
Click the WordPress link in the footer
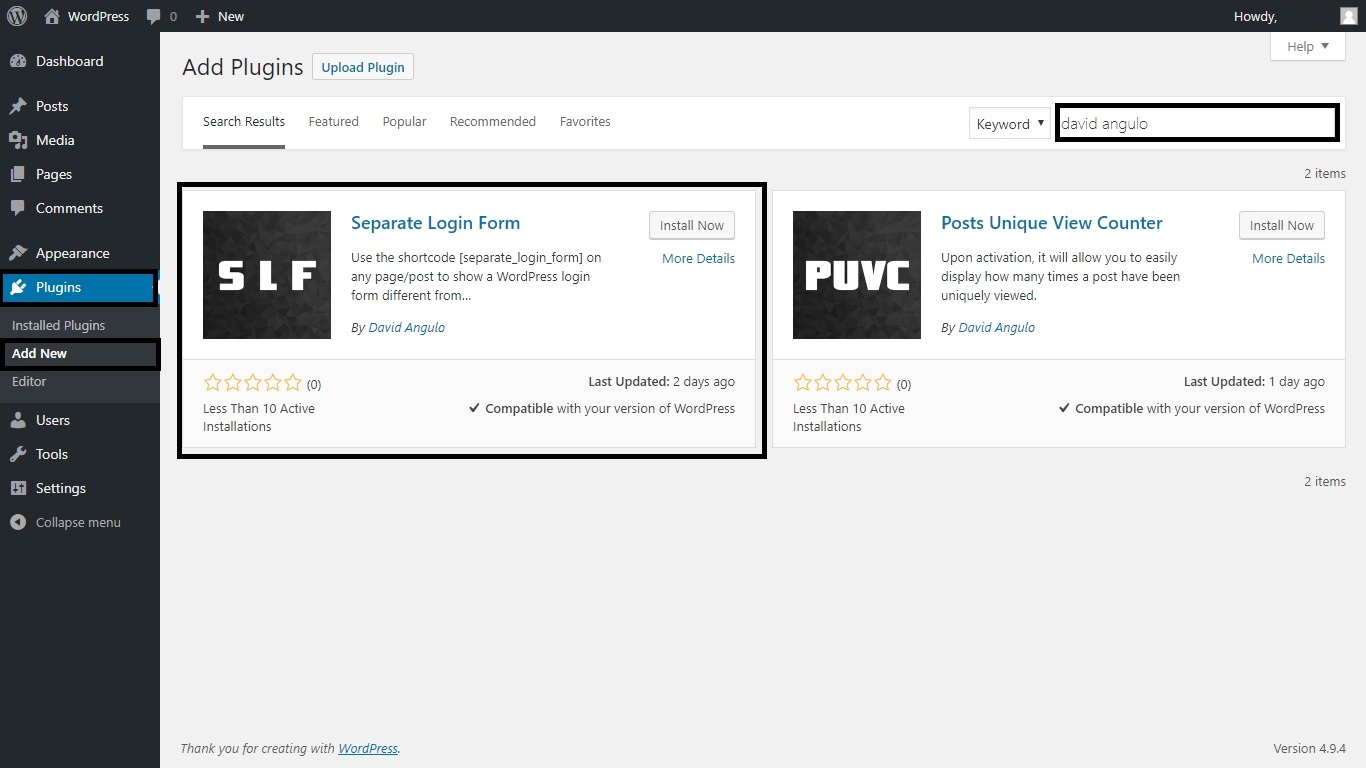[x=368, y=748]
